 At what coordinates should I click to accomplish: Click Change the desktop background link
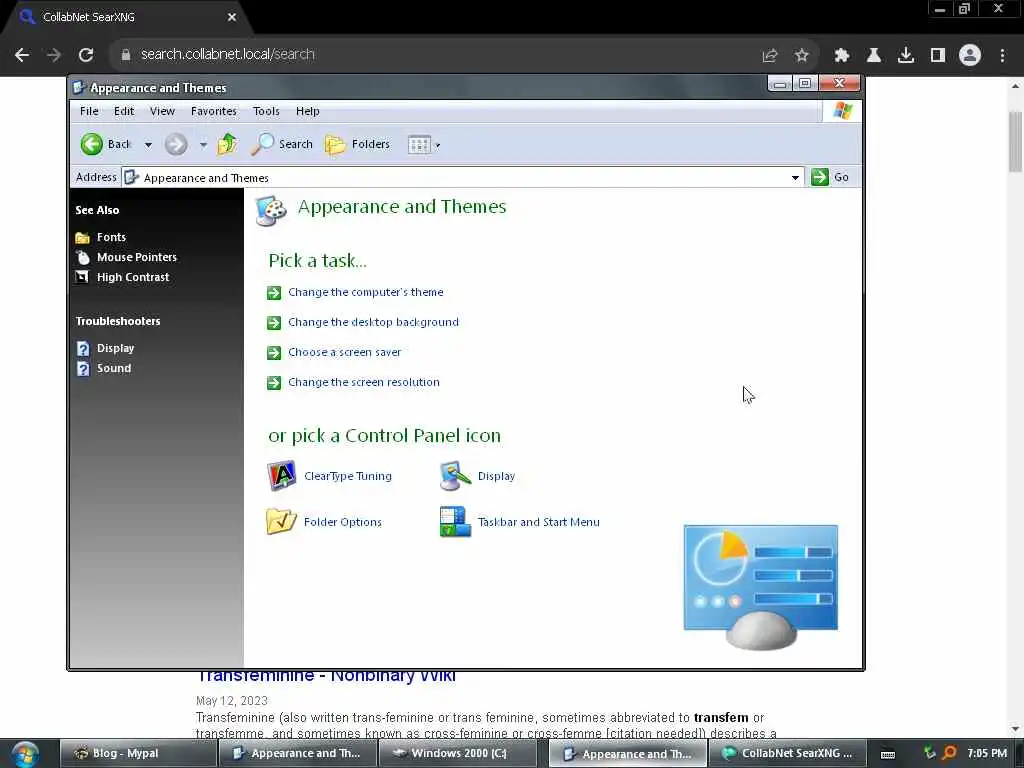[374, 322]
